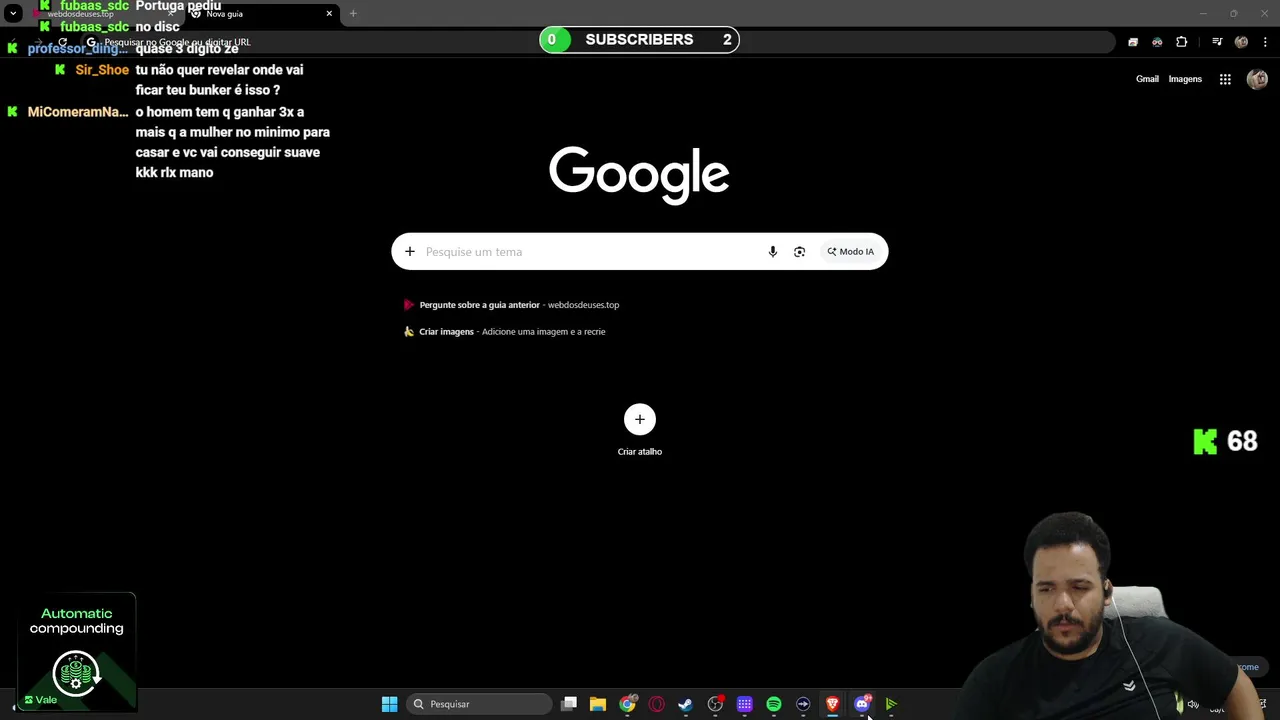1280x720 pixels.
Task: Open Steam from taskbar
Action: point(686,704)
